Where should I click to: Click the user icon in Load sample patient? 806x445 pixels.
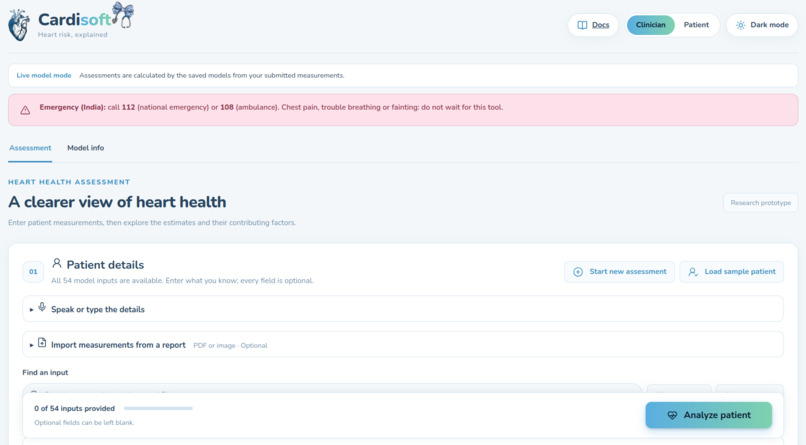point(693,272)
